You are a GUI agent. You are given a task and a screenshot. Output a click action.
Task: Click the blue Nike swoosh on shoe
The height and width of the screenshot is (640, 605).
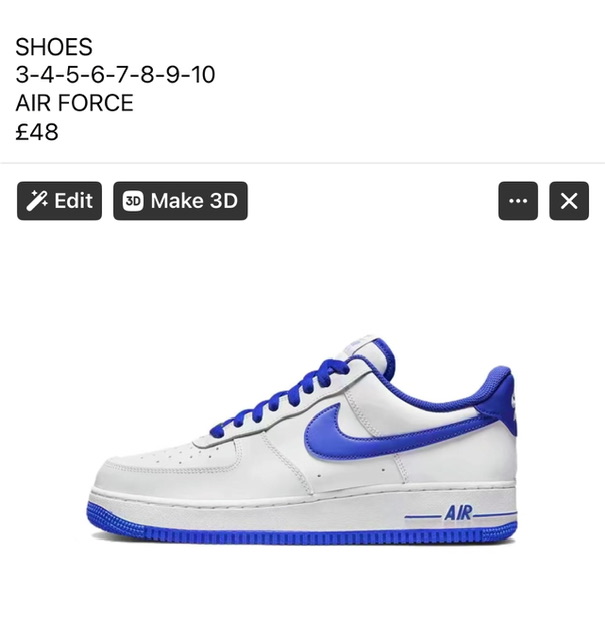(x=392, y=433)
